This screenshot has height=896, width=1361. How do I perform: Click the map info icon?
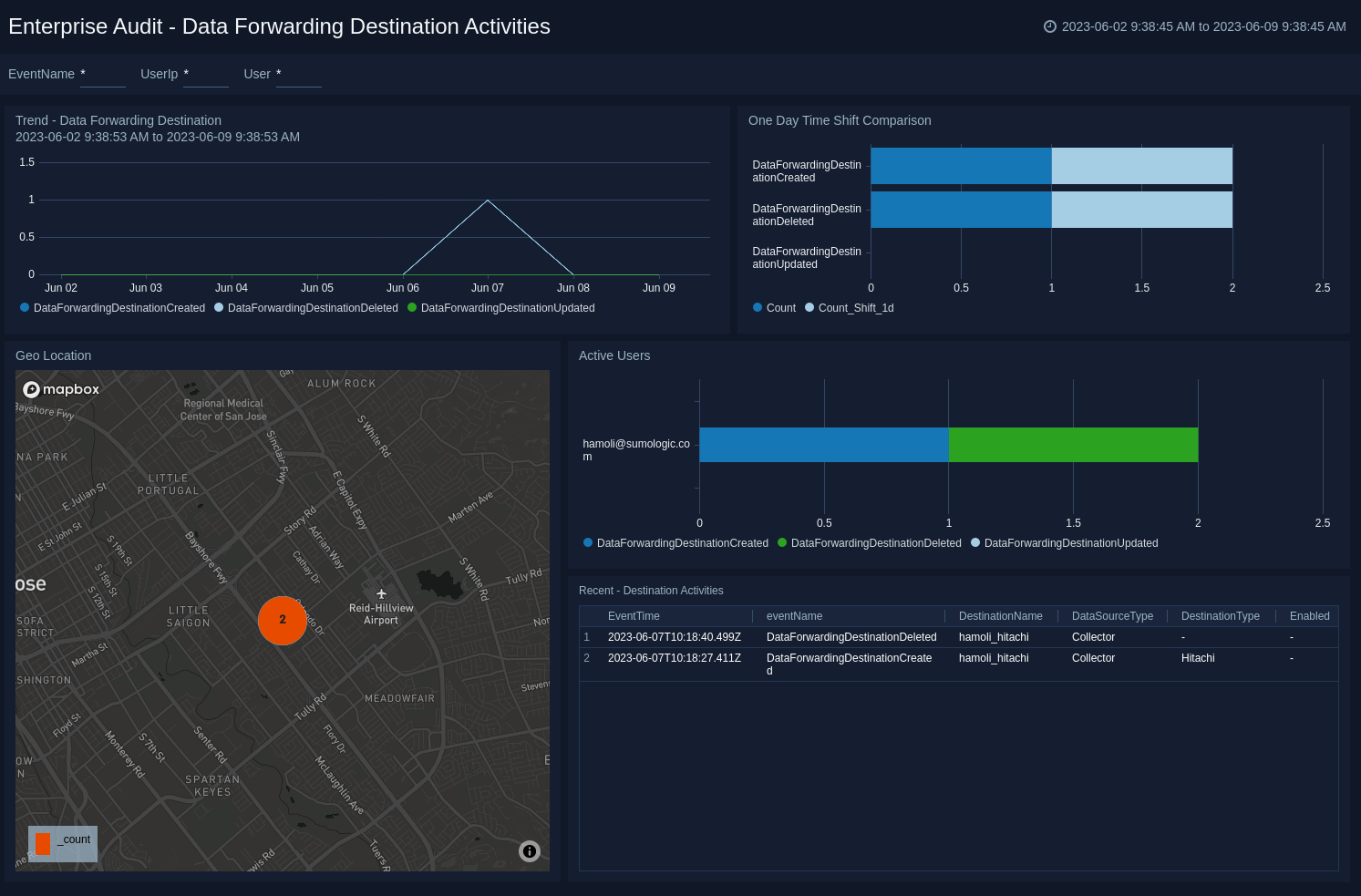click(530, 851)
